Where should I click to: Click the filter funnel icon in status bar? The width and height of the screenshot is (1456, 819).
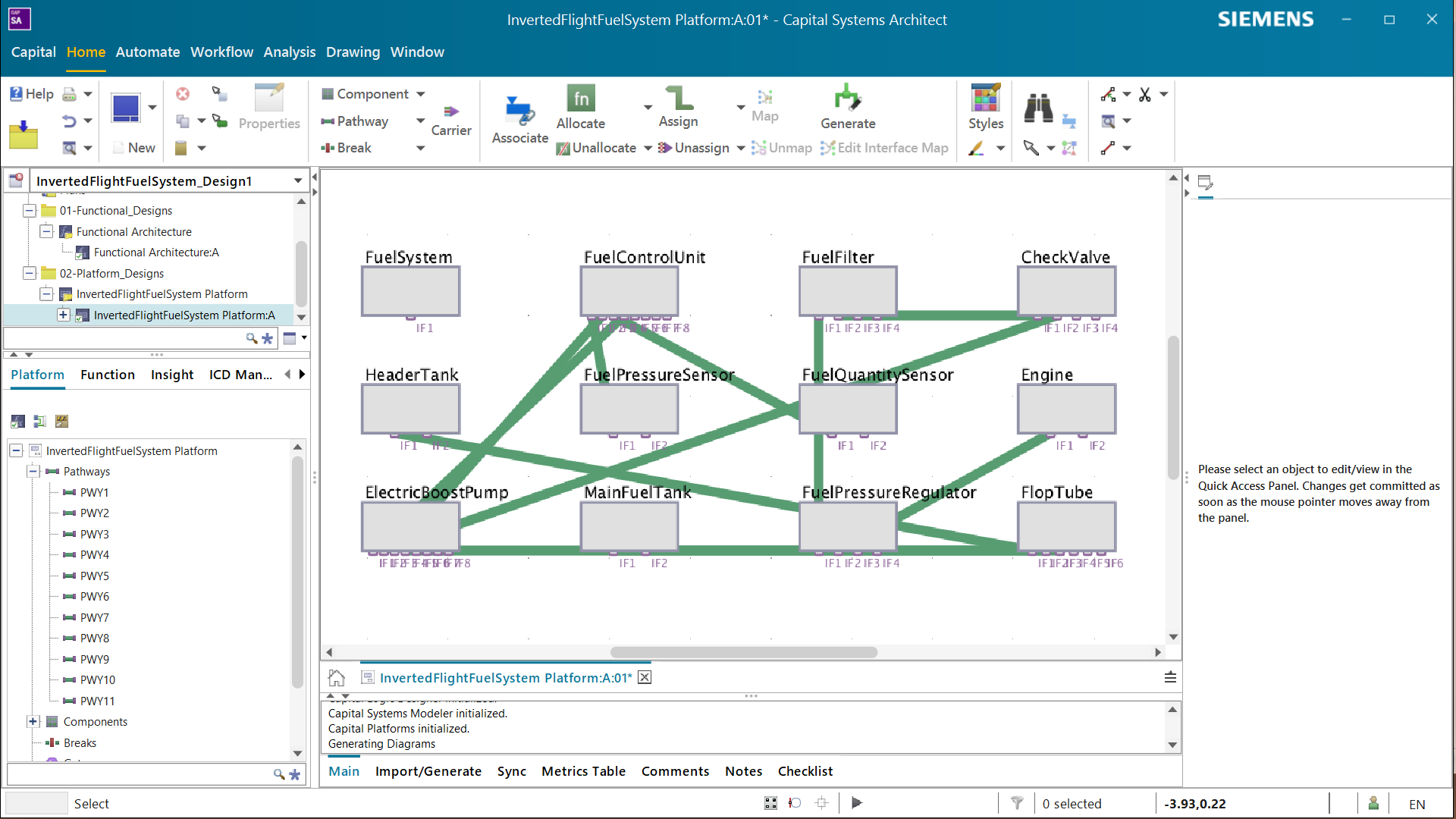coord(1018,803)
